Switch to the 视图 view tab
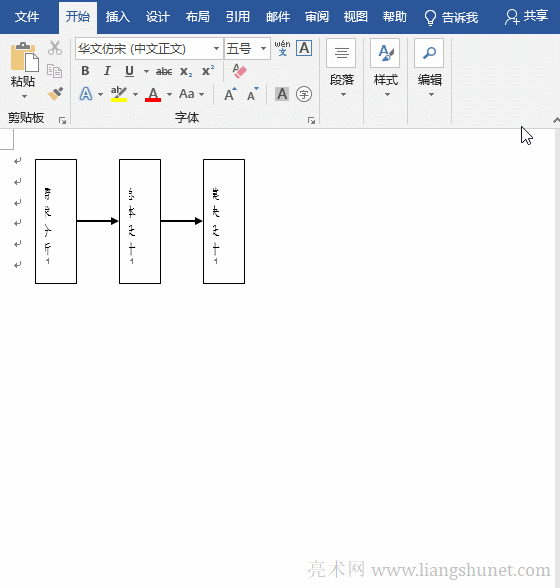The height and width of the screenshot is (588, 560). click(356, 17)
